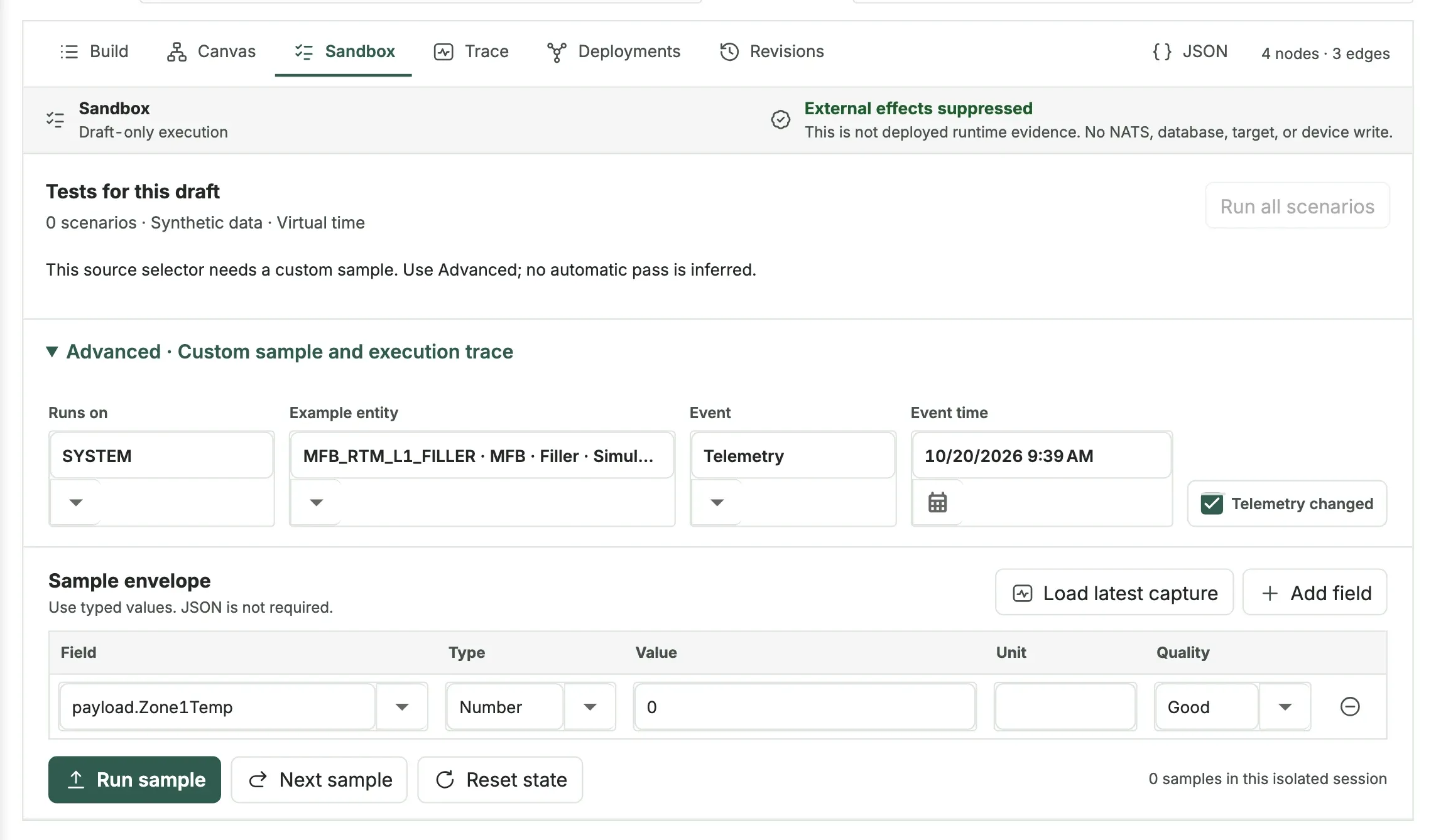Screen dimensions: 1436x840
Task: Click the Reset state button
Action: [500, 780]
